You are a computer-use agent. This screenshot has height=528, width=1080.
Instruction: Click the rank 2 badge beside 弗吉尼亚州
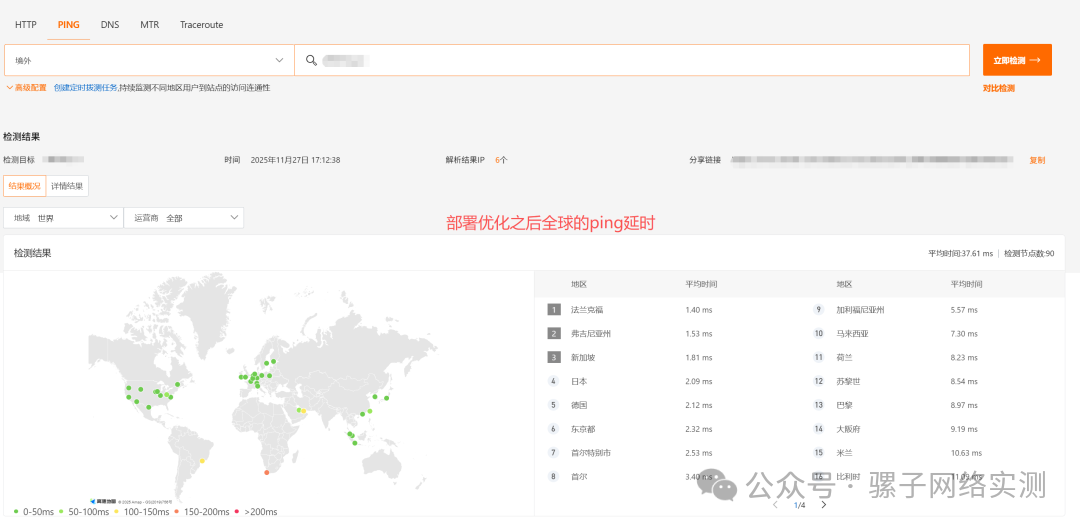pos(554,334)
